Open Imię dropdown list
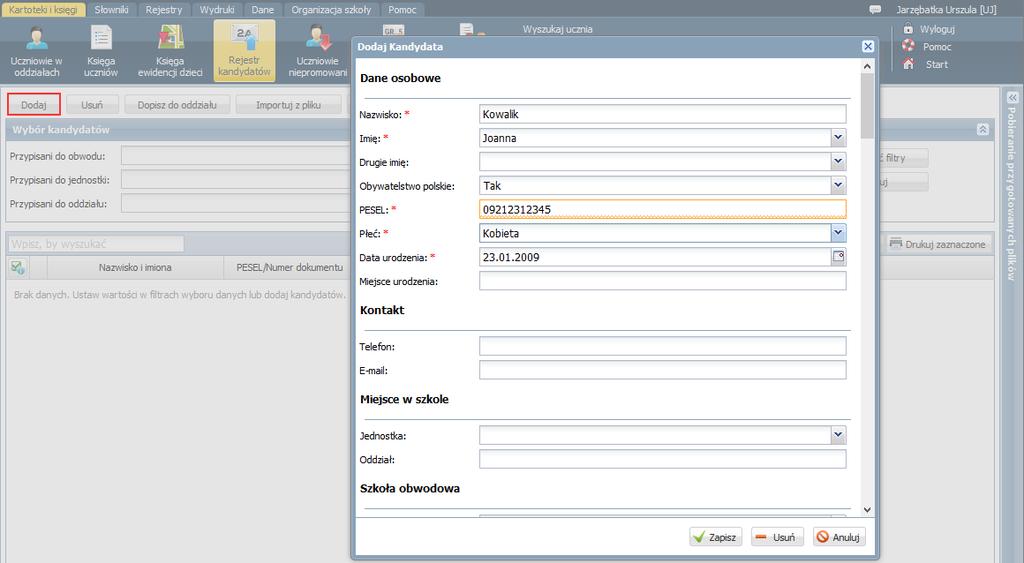1024x563 pixels. click(x=839, y=138)
